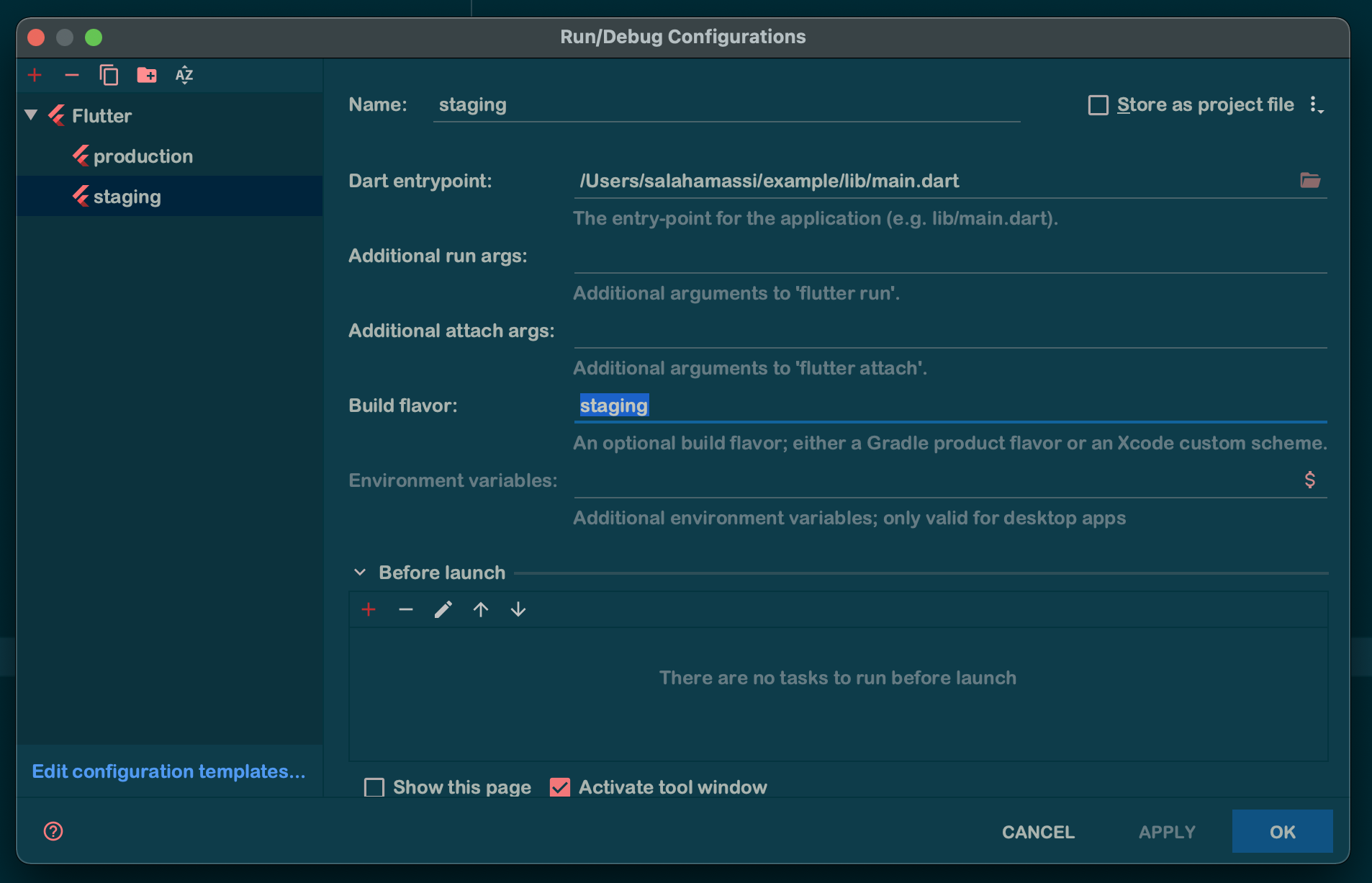Click the Flutter logo beside staging

click(81, 196)
